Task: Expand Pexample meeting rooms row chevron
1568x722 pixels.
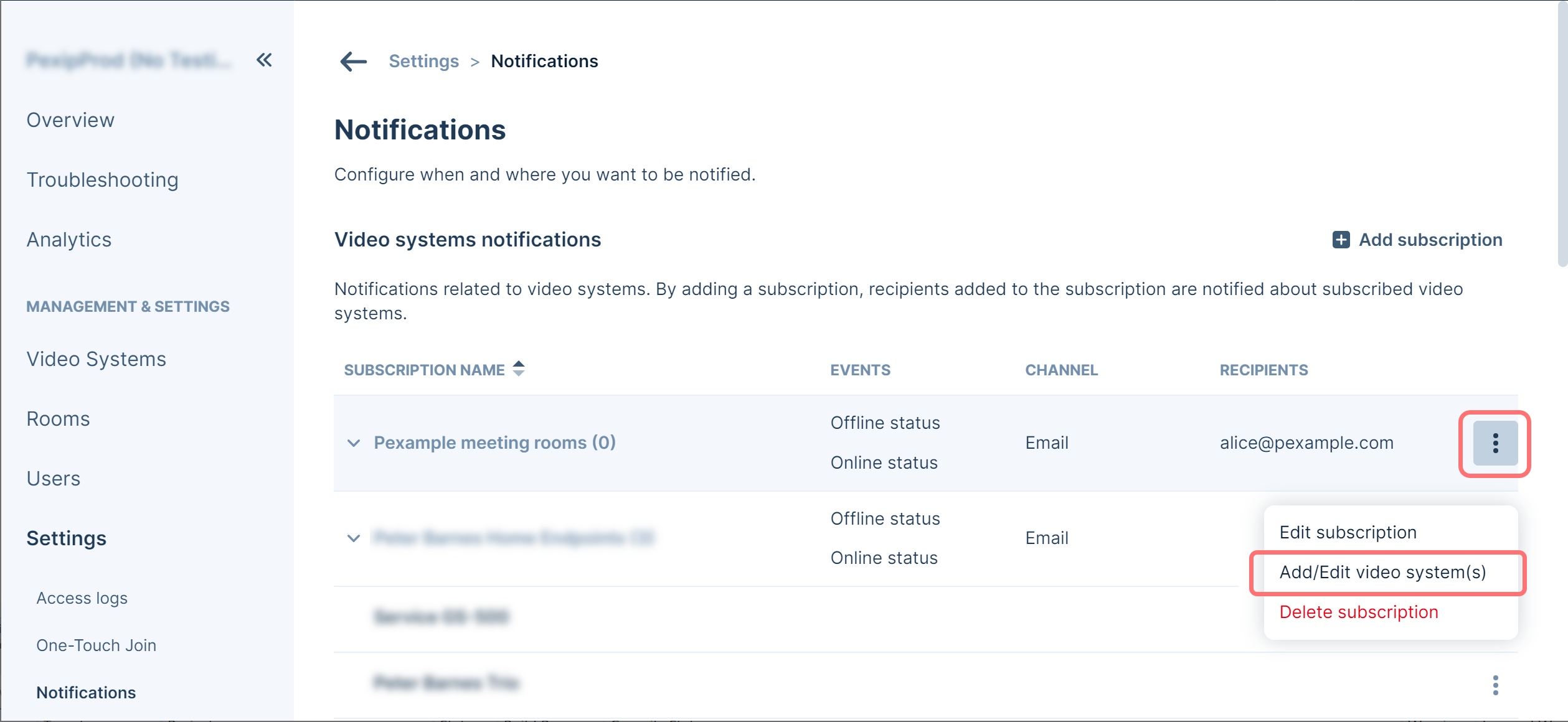Action: coord(354,443)
